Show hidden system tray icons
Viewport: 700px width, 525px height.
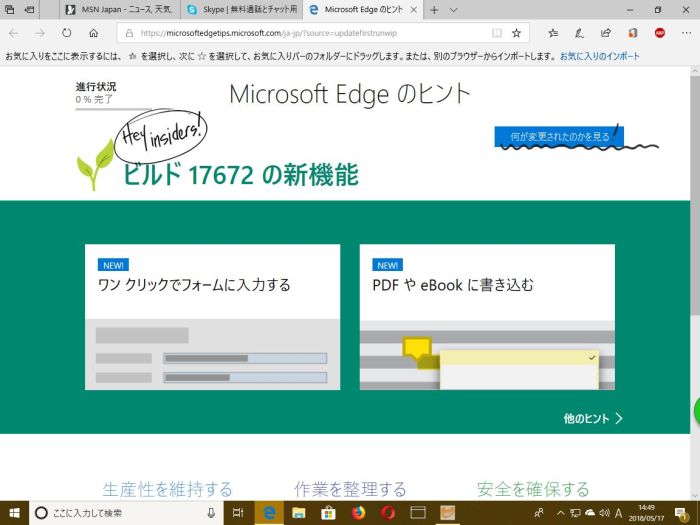(560, 513)
